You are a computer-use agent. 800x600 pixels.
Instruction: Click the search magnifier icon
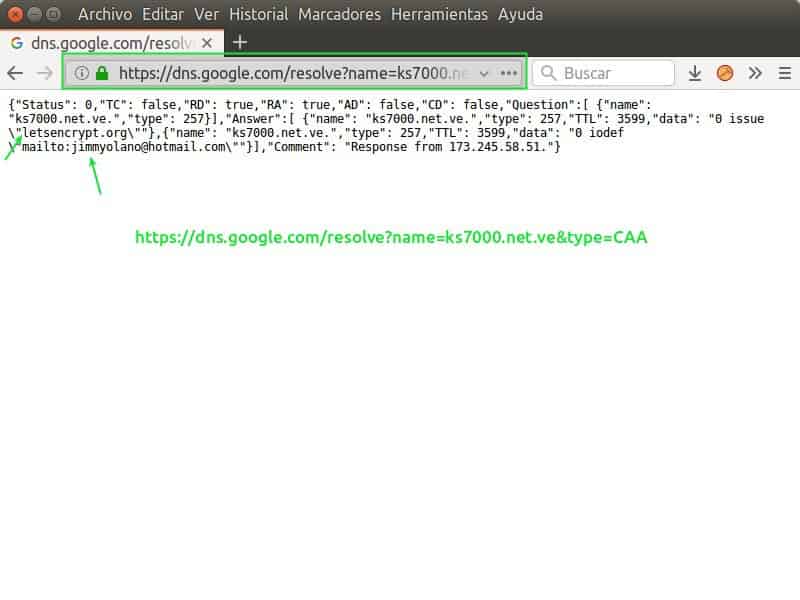click(548, 73)
